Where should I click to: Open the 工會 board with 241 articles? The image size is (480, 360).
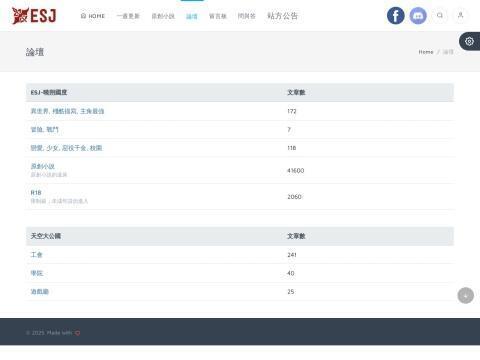pyautogui.click(x=36, y=255)
